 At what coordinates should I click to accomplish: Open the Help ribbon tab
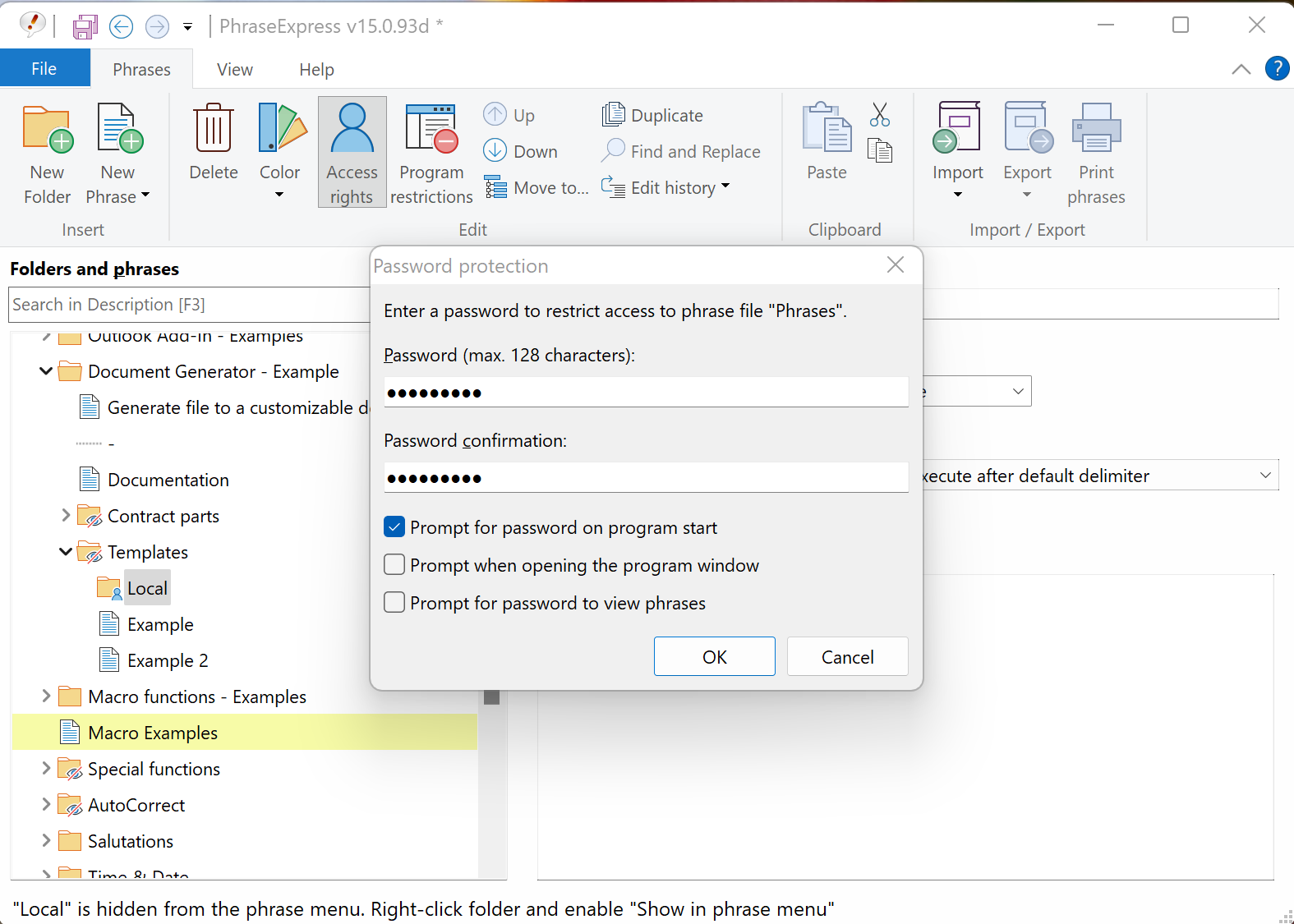tap(316, 69)
